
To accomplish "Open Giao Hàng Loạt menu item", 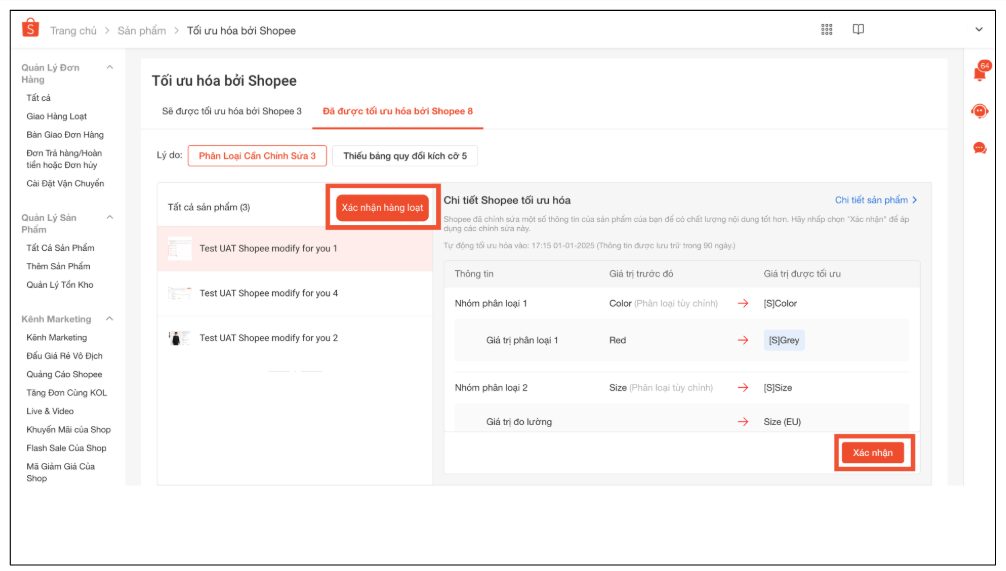I will click(x=56, y=116).
